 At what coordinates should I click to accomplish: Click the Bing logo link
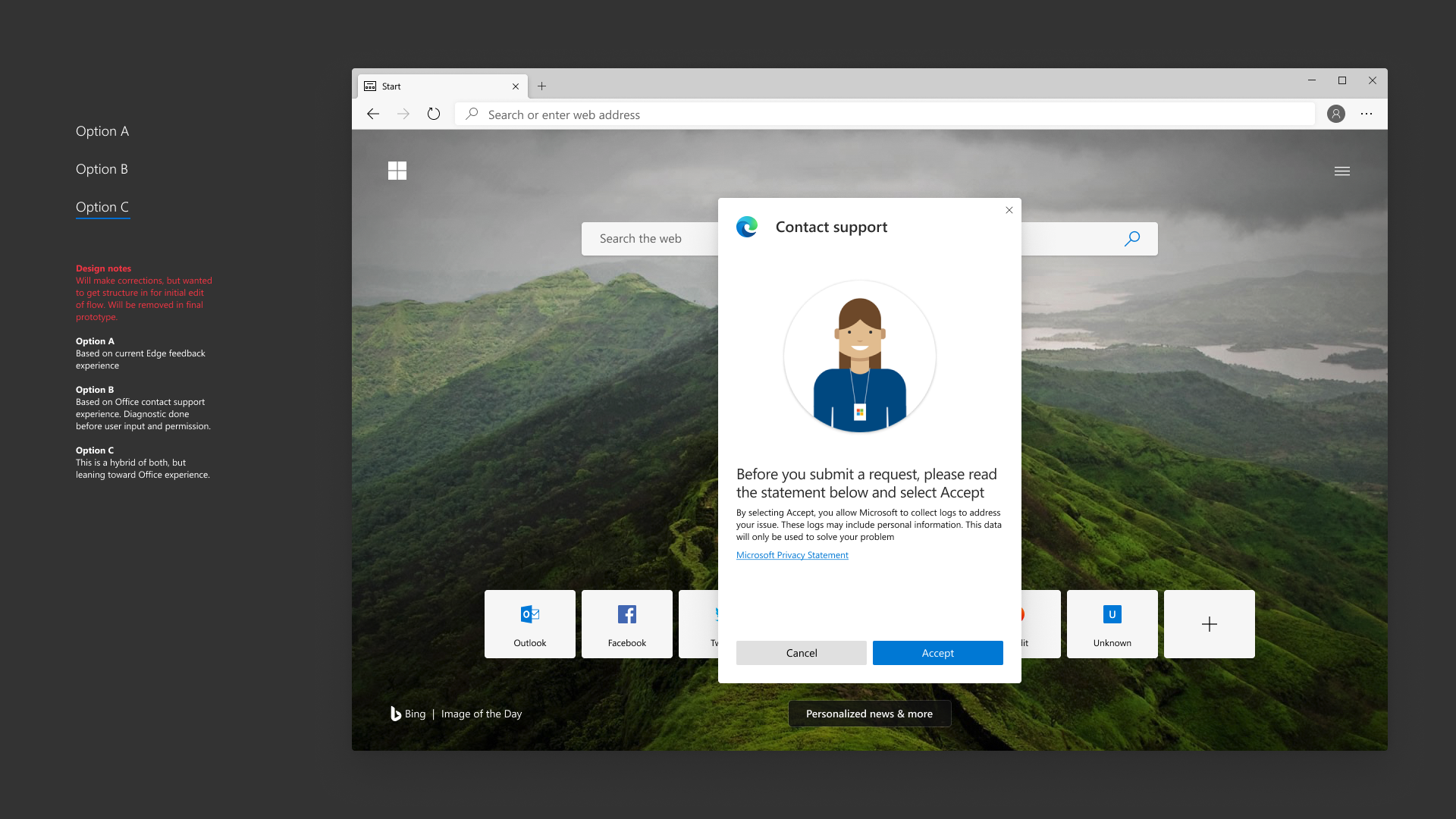408,714
